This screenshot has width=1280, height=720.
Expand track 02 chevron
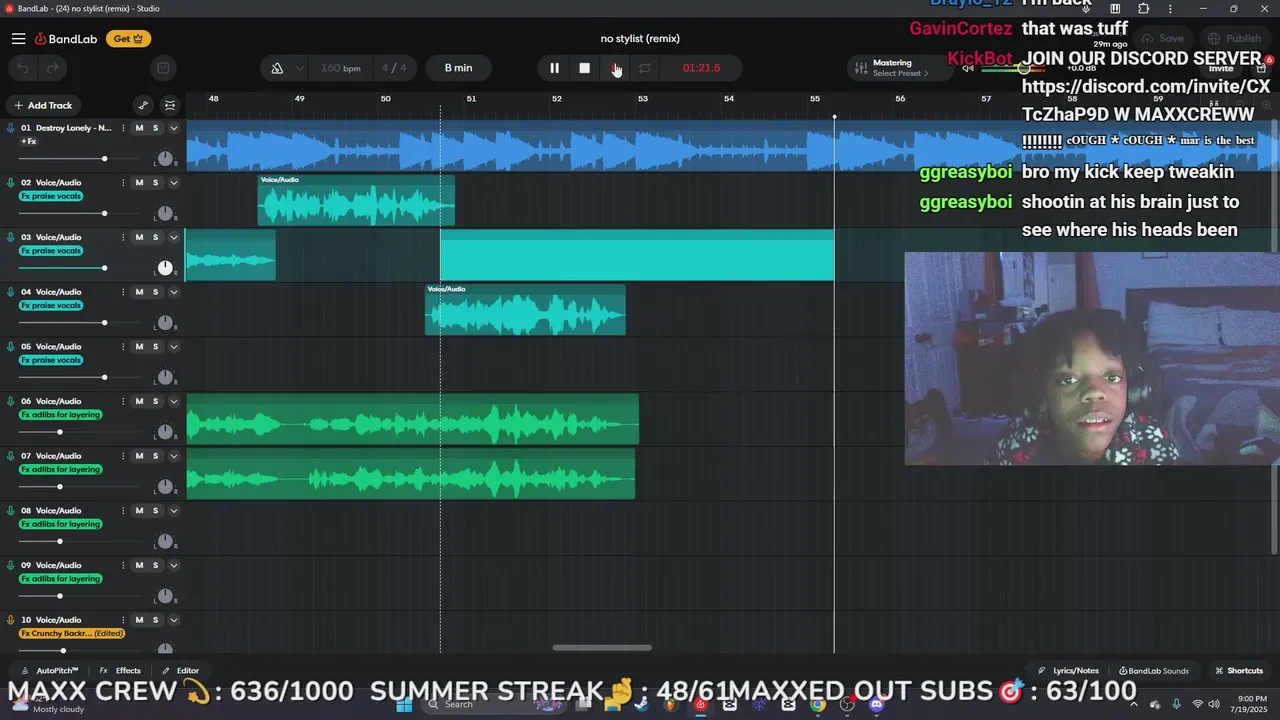coord(173,183)
